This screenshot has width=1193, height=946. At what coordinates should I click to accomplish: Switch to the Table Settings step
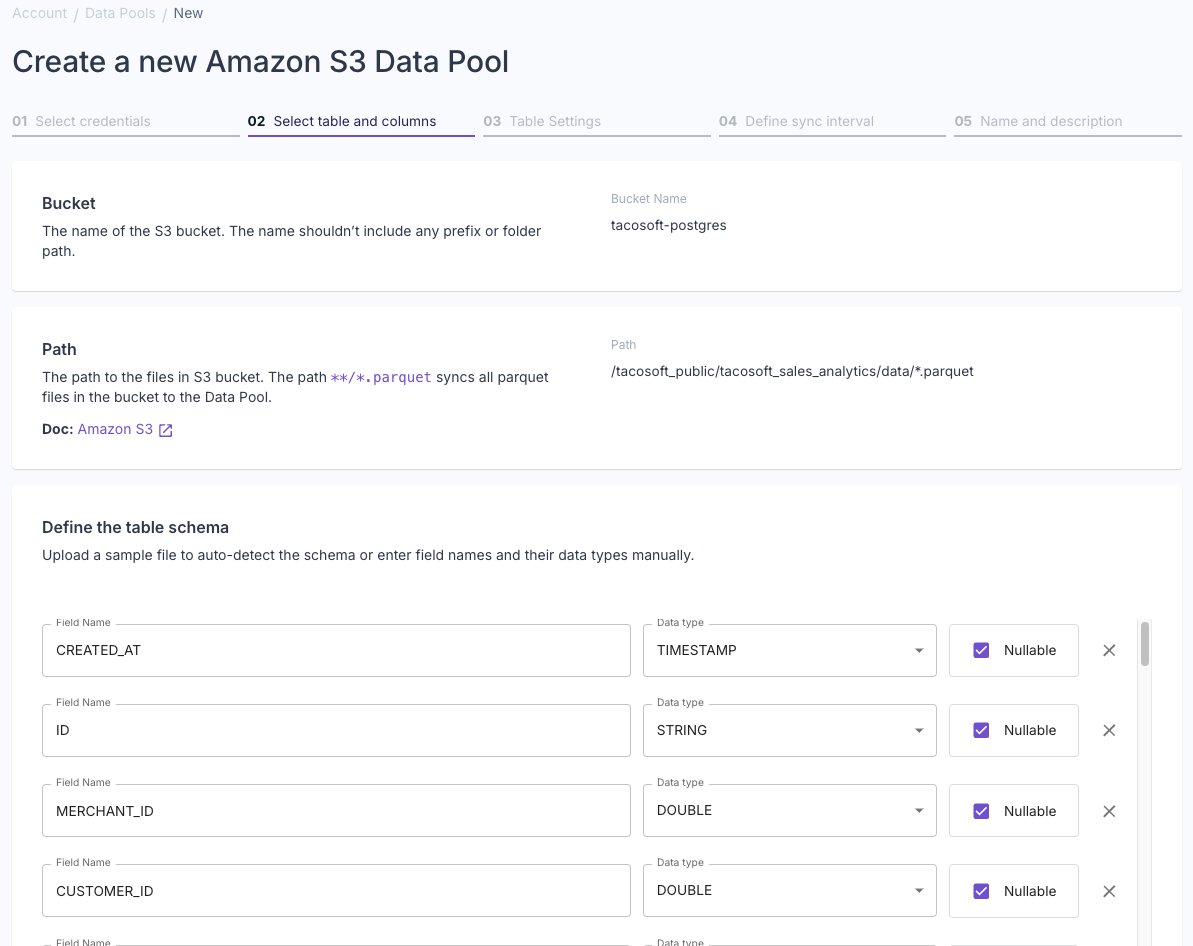(543, 121)
